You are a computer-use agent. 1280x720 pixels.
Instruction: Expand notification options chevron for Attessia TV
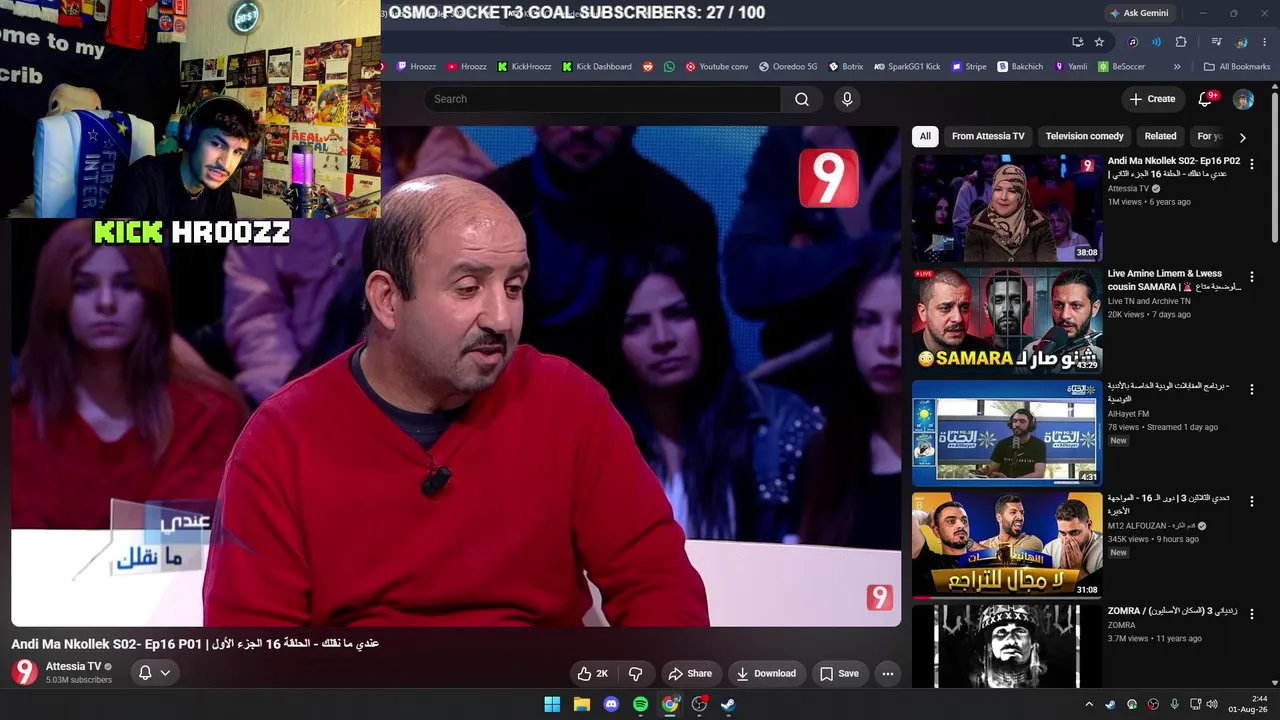click(165, 673)
